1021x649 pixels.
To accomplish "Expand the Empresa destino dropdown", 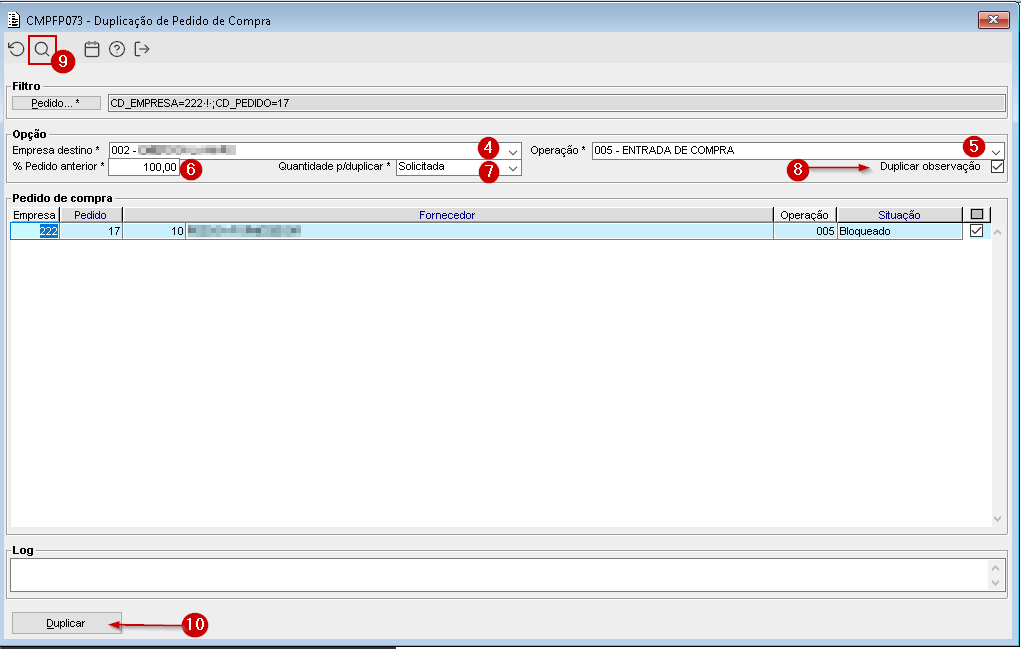I will [513, 152].
